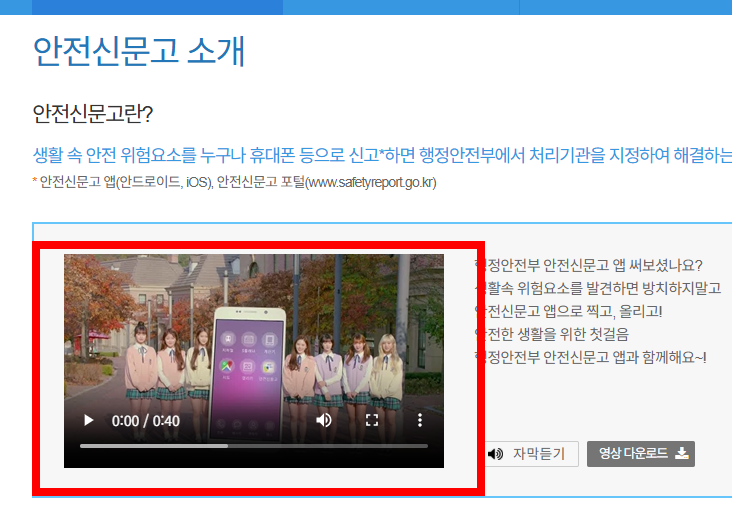The width and height of the screenshot is (732, 525).
Task: Click the 자막듣기 button
Action: pyautogui.click(x=531, y=454)
